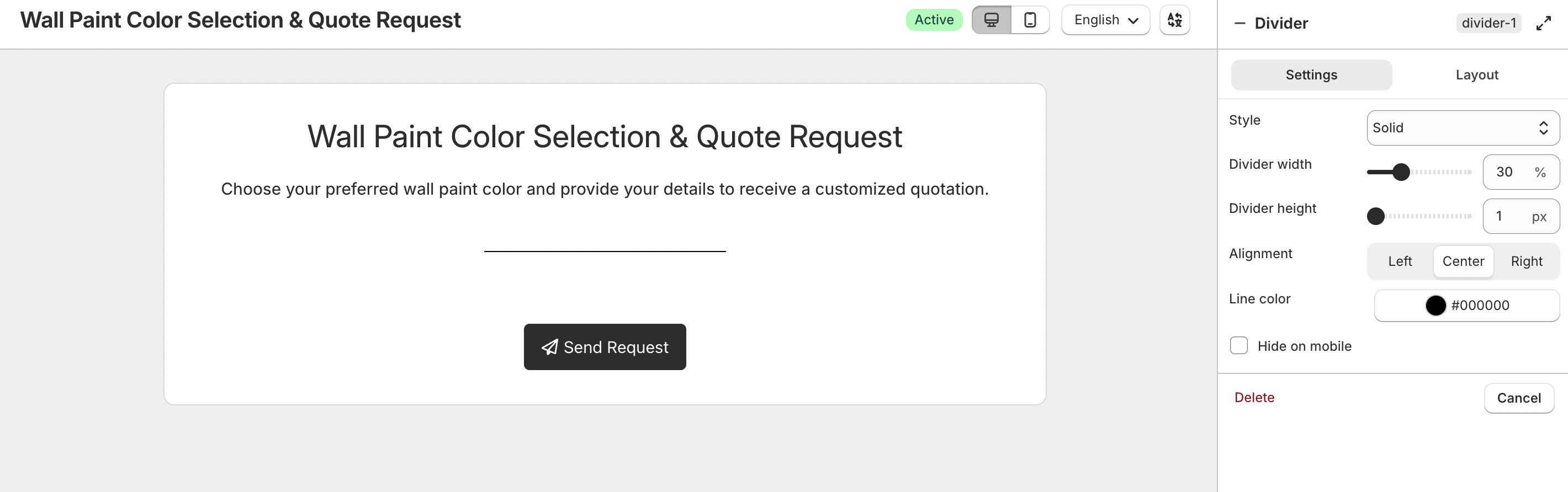
Task: Switch to the Layout tab
Action: pos(1477,75)
